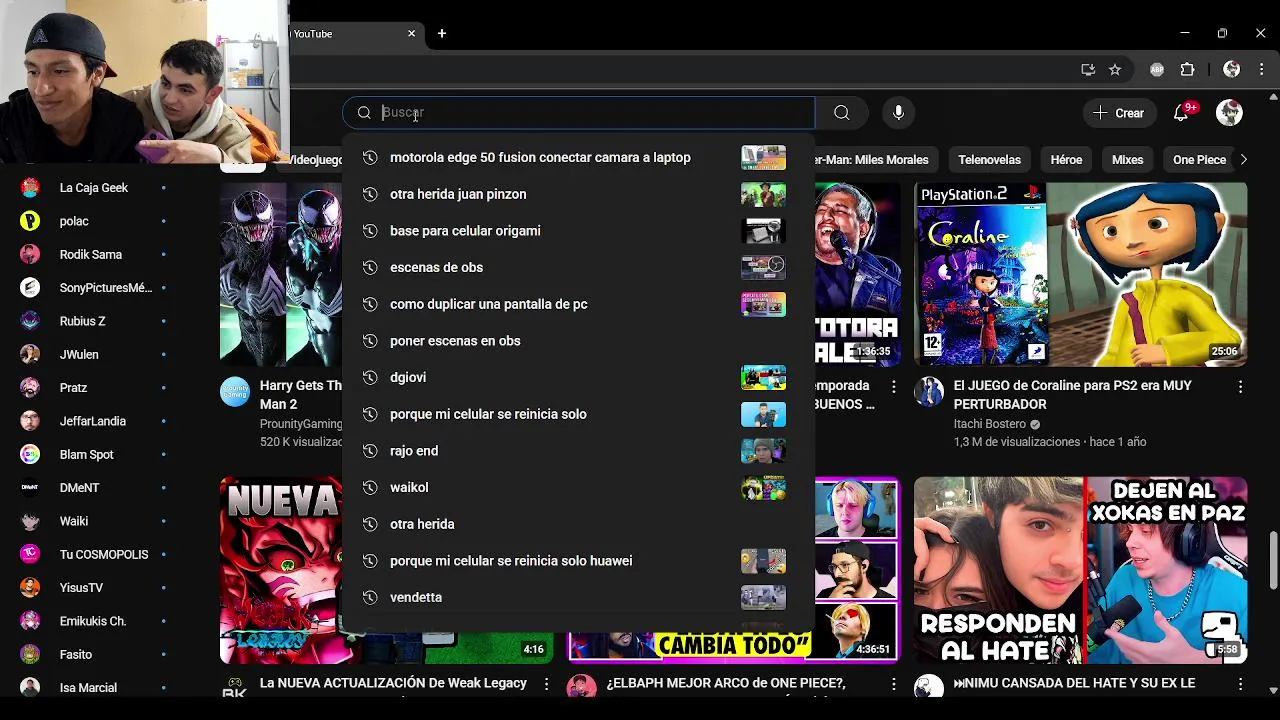Open the ABP extension icon

tap(1157, 69)
